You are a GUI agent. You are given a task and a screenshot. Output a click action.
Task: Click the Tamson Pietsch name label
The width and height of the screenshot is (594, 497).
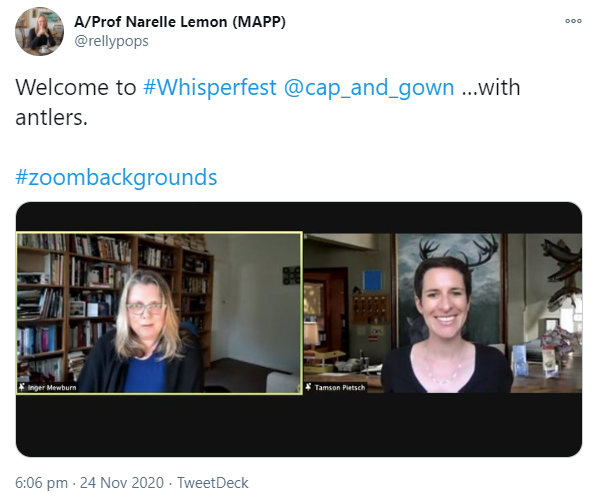click(340, 387)
